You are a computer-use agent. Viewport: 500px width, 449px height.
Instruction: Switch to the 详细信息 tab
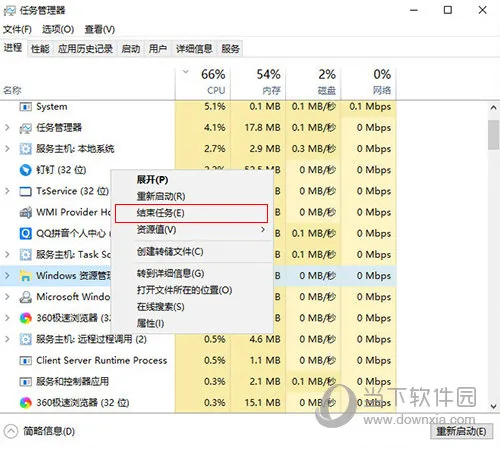(x=194, y=49)
